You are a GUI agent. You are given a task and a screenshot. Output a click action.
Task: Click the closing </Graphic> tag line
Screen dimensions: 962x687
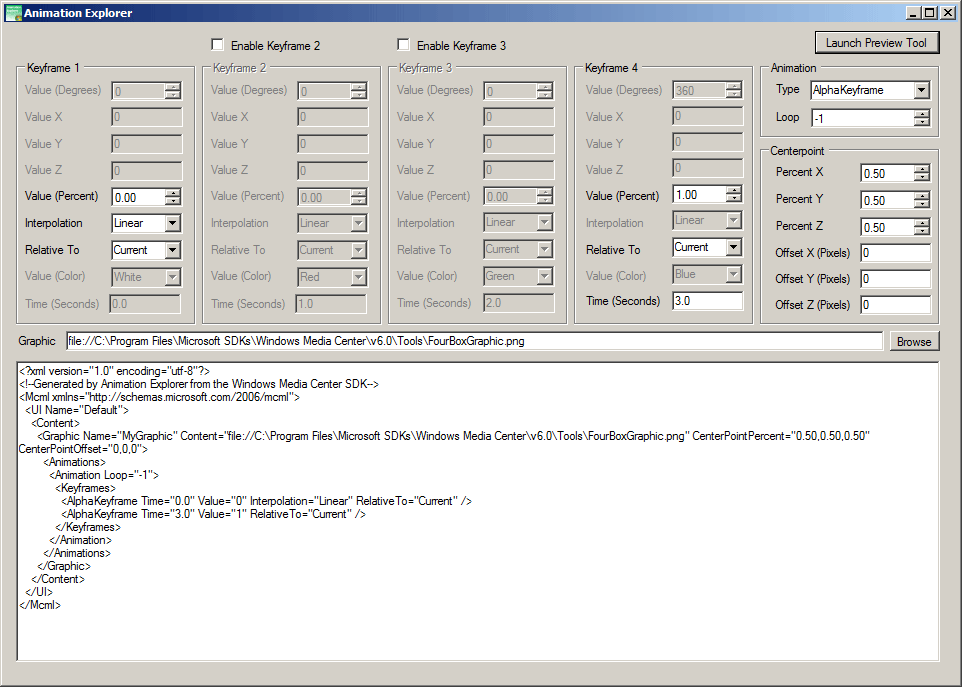pyautogui.click(x=64, y=566)
